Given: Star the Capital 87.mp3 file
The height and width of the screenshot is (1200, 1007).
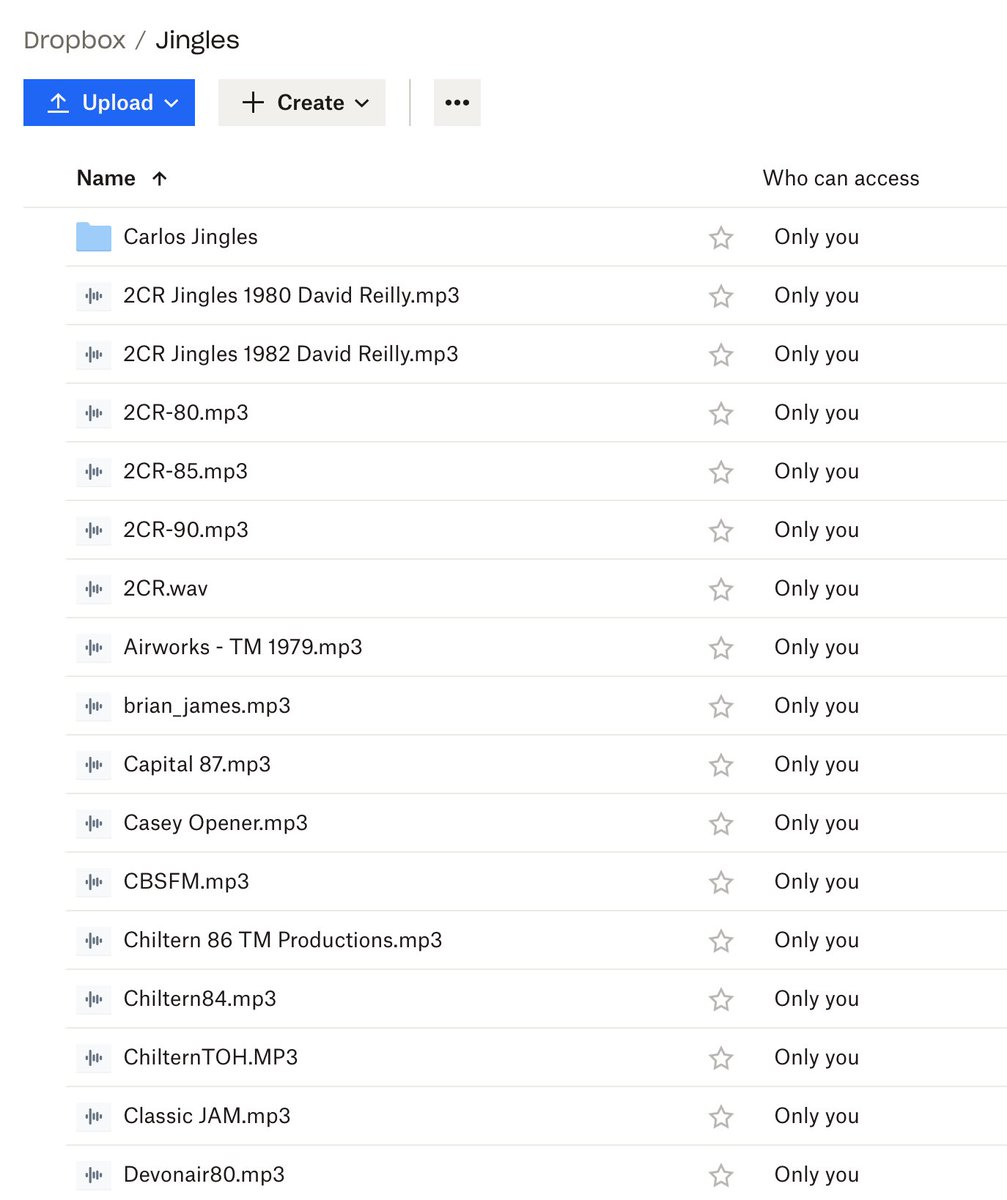Looking at the screenshot, I should point(721,765).
